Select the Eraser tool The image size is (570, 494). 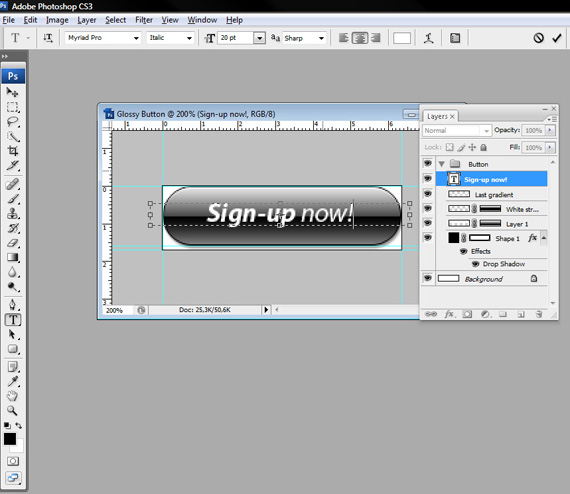[x=12, y=243]
